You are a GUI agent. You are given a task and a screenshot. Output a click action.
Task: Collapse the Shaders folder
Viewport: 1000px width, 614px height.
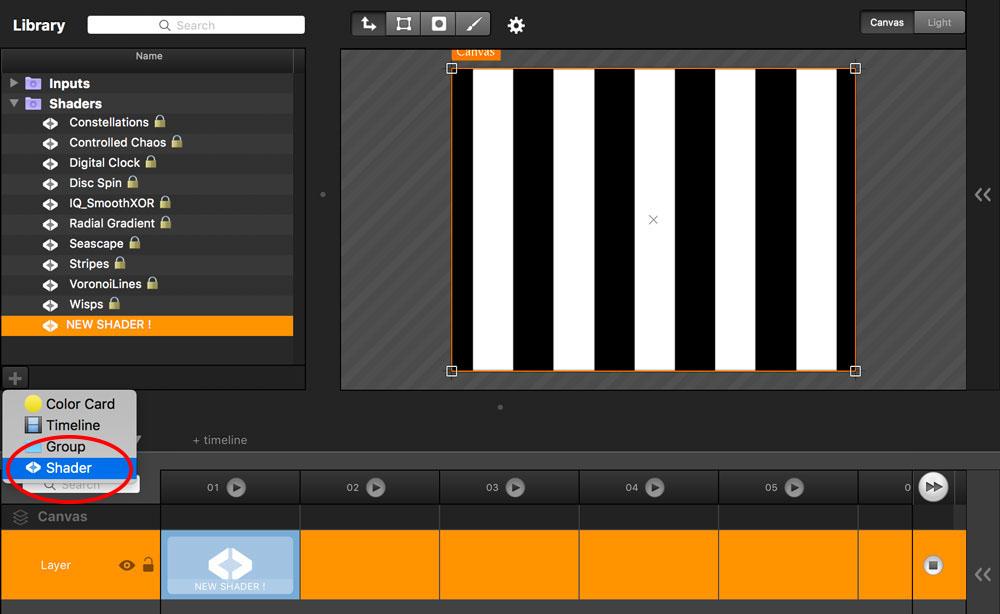pyautogui.click(x=14, y=103)
